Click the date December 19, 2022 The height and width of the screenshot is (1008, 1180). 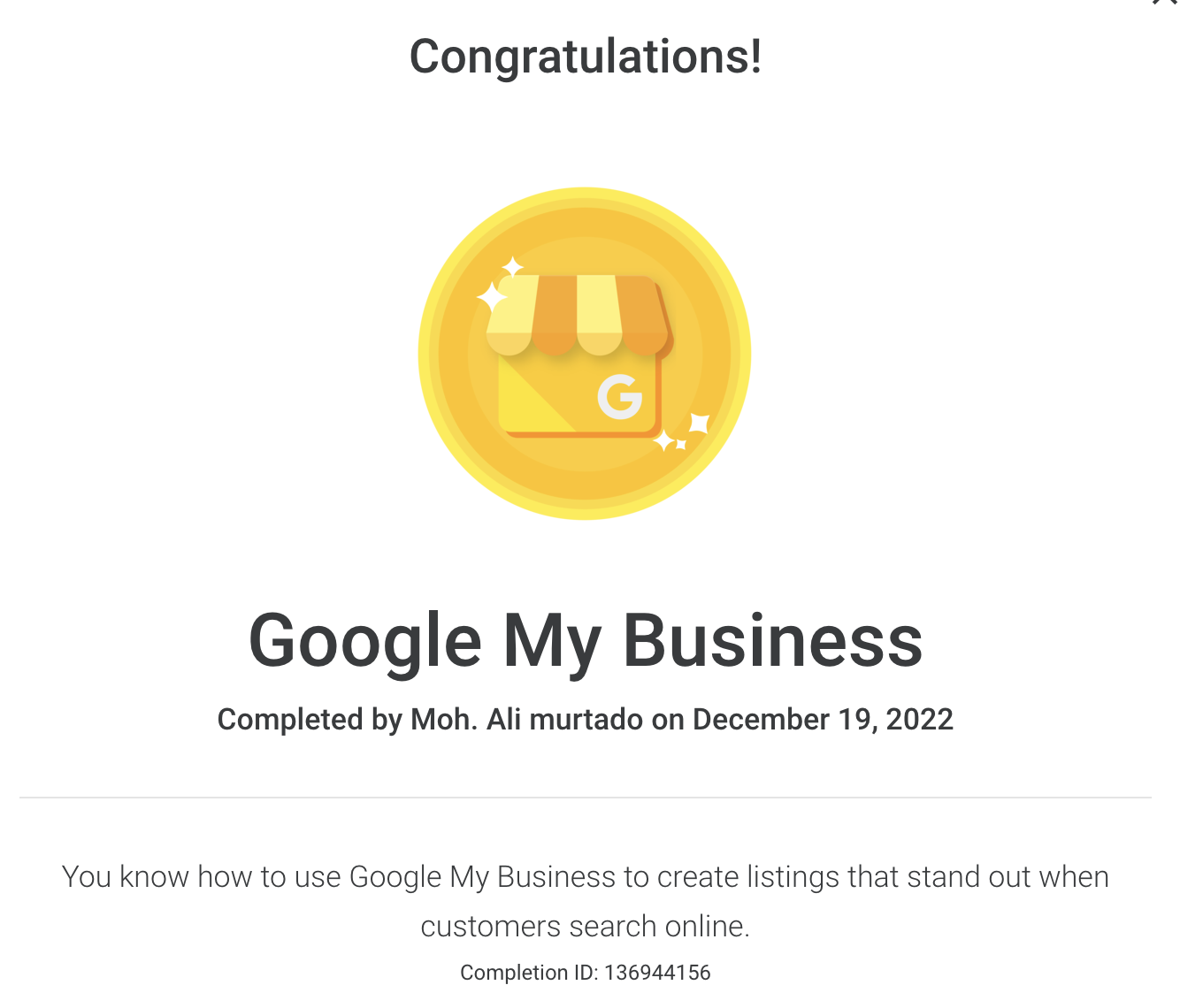pos(823,719)
